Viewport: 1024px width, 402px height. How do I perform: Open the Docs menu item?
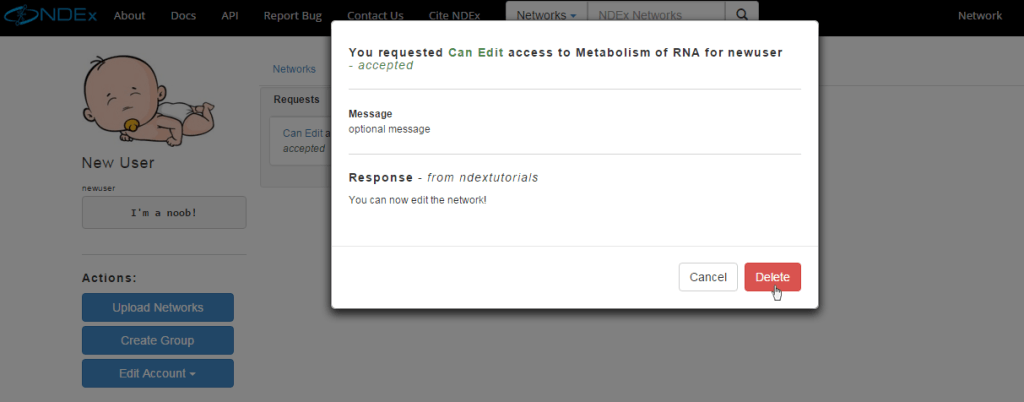click(x=183, y=16)
